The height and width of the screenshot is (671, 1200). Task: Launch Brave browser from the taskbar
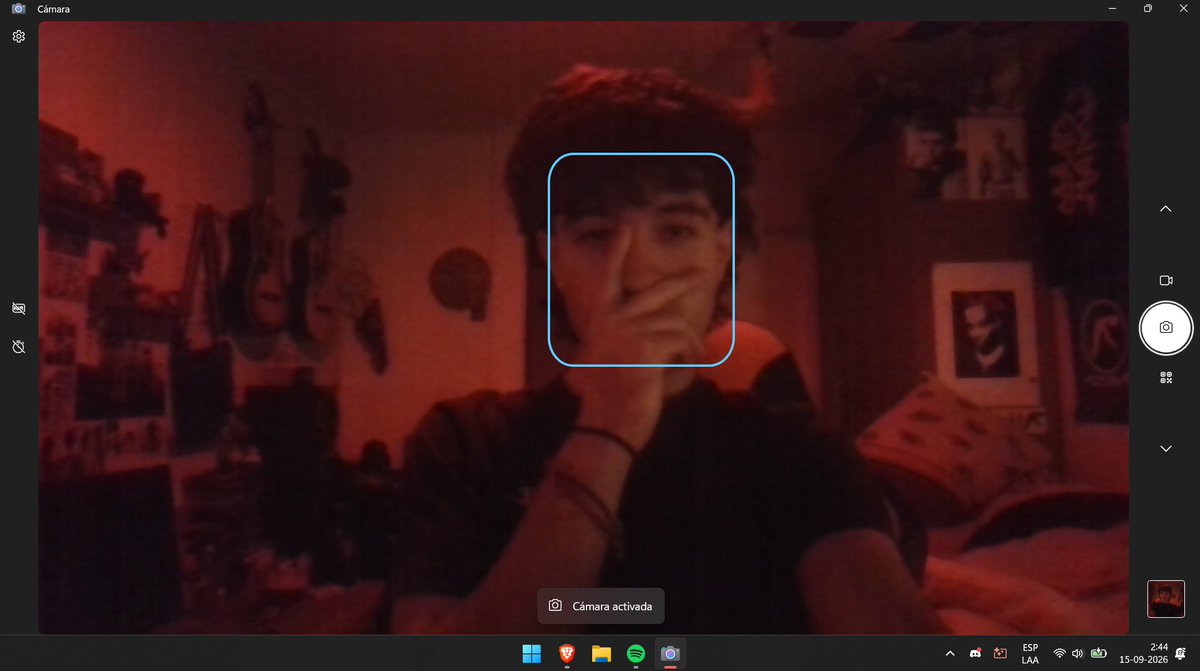pyautogui.click(x=566, y=654)
